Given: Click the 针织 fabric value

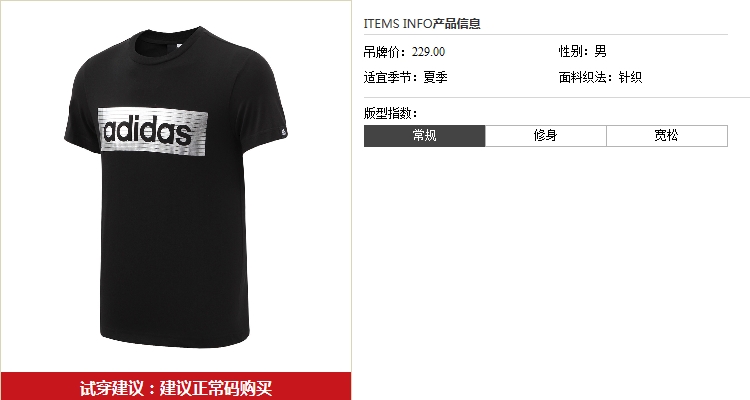Looking at the screenshot, I should [x=630, y=77].
